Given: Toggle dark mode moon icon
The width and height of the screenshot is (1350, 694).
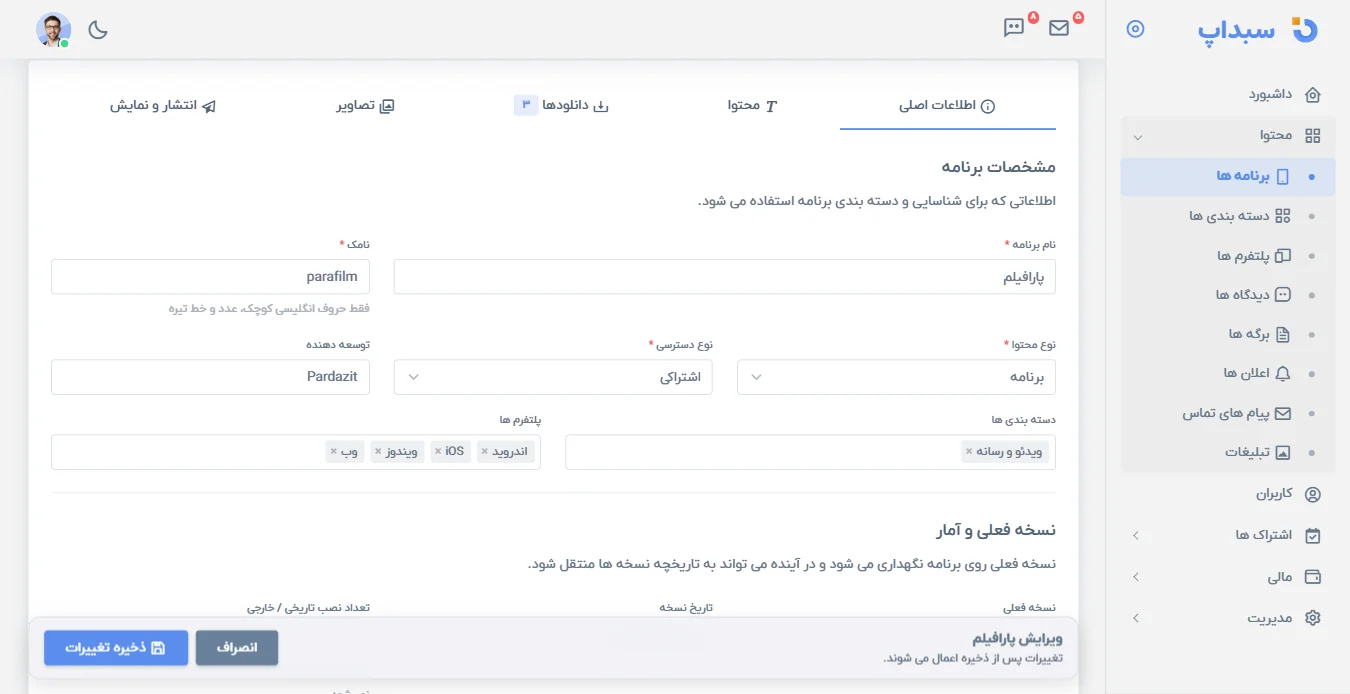Looking at the screenshot, I should pos(98,30).
